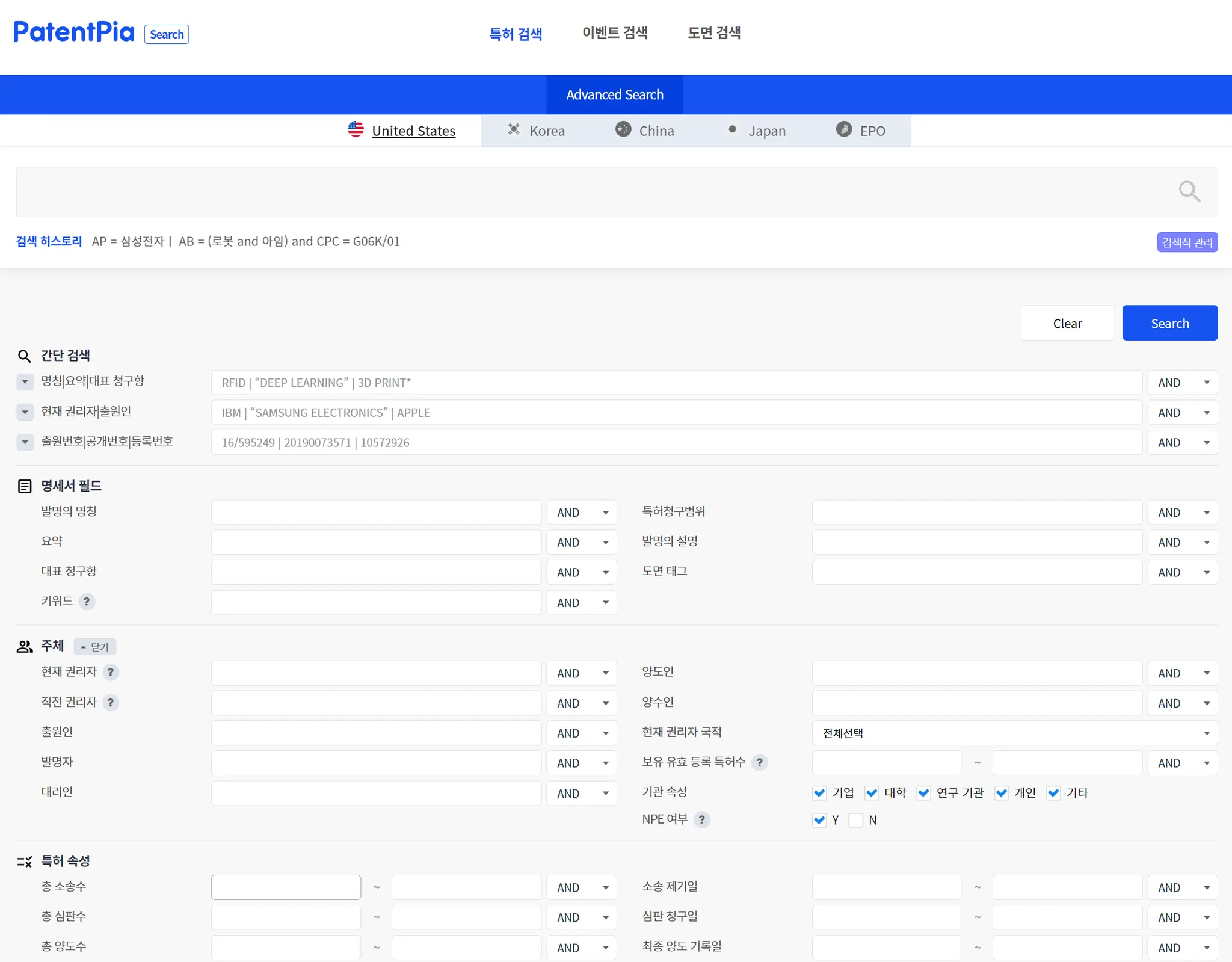
Task: Expand 명칭|요약|대표 청구항 field selector arrow
Action: pyautogui.click(x=25, y=381)
